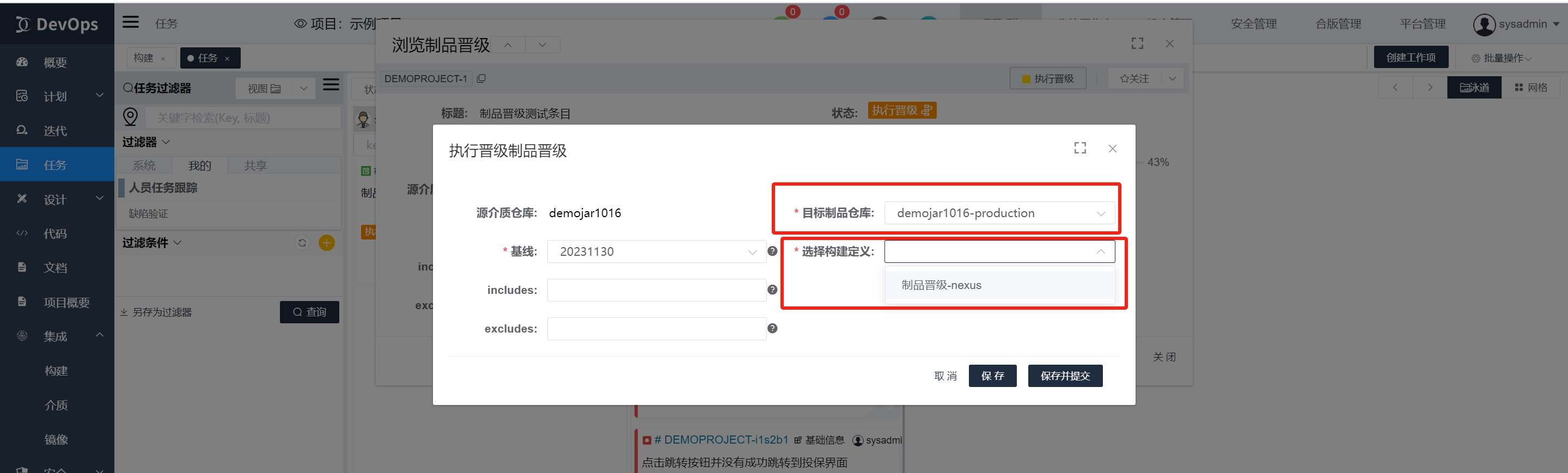The width and height of the screenshot is (1568, 473).
Task: Open 任务 in the left sidebar
Action: (x=55, y=165)
